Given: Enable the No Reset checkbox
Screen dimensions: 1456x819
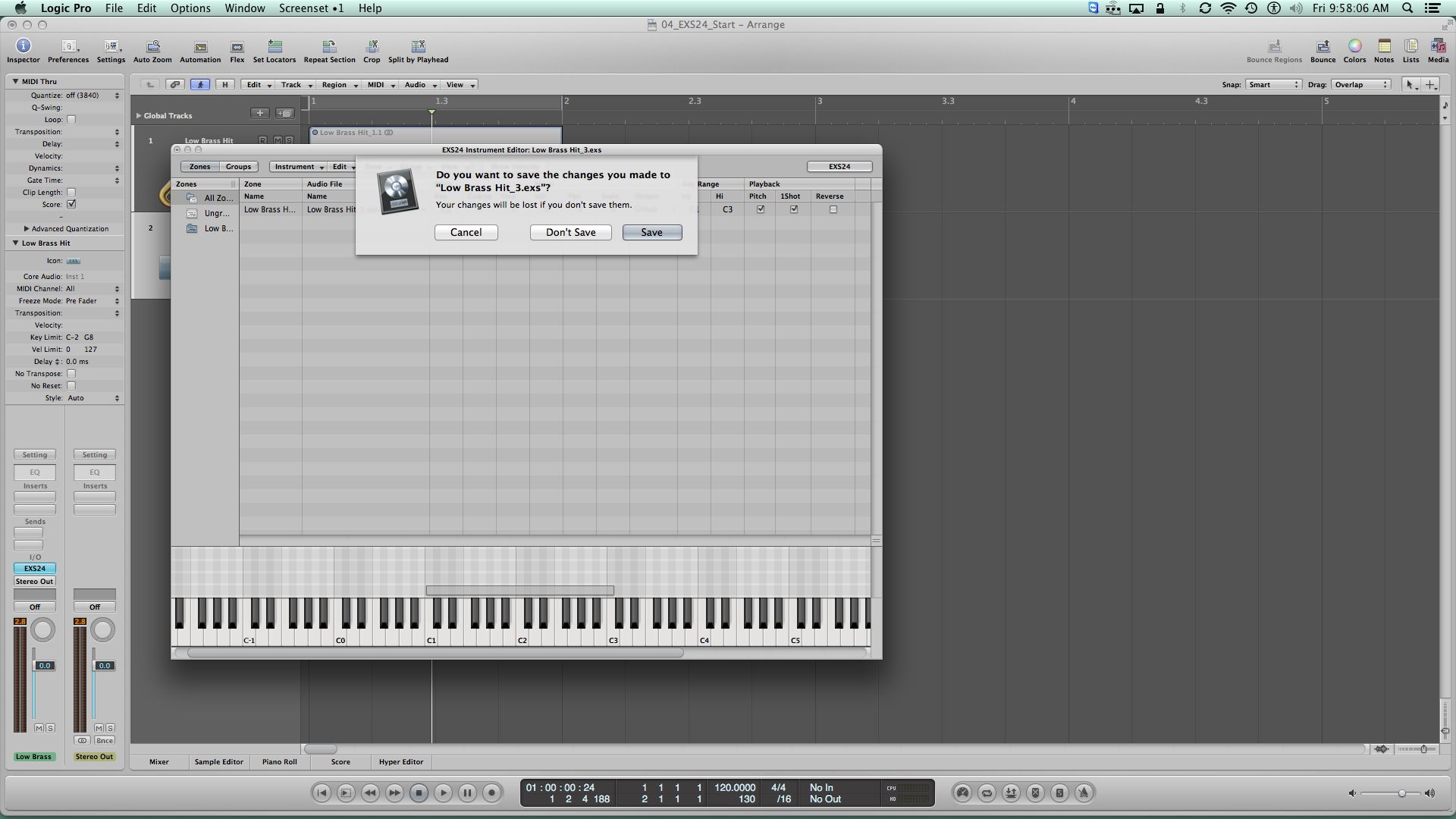Looking at the screenshot, I should click(71, 386).
